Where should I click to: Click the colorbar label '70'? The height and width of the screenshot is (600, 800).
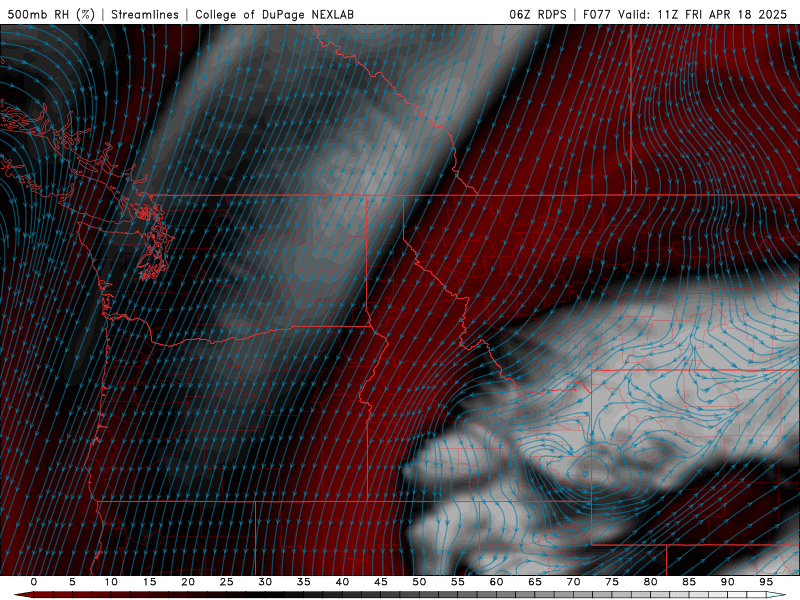tap(573, 582)
